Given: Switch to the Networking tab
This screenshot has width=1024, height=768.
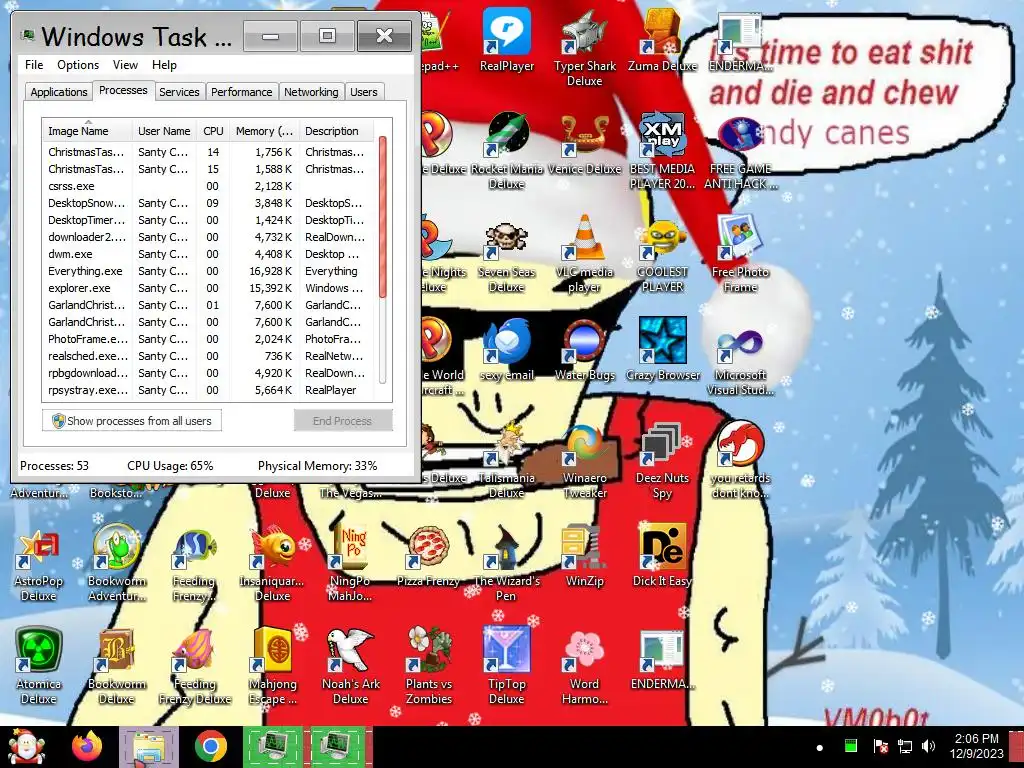Looking at the screenshot, I should (x=311, y=92).
